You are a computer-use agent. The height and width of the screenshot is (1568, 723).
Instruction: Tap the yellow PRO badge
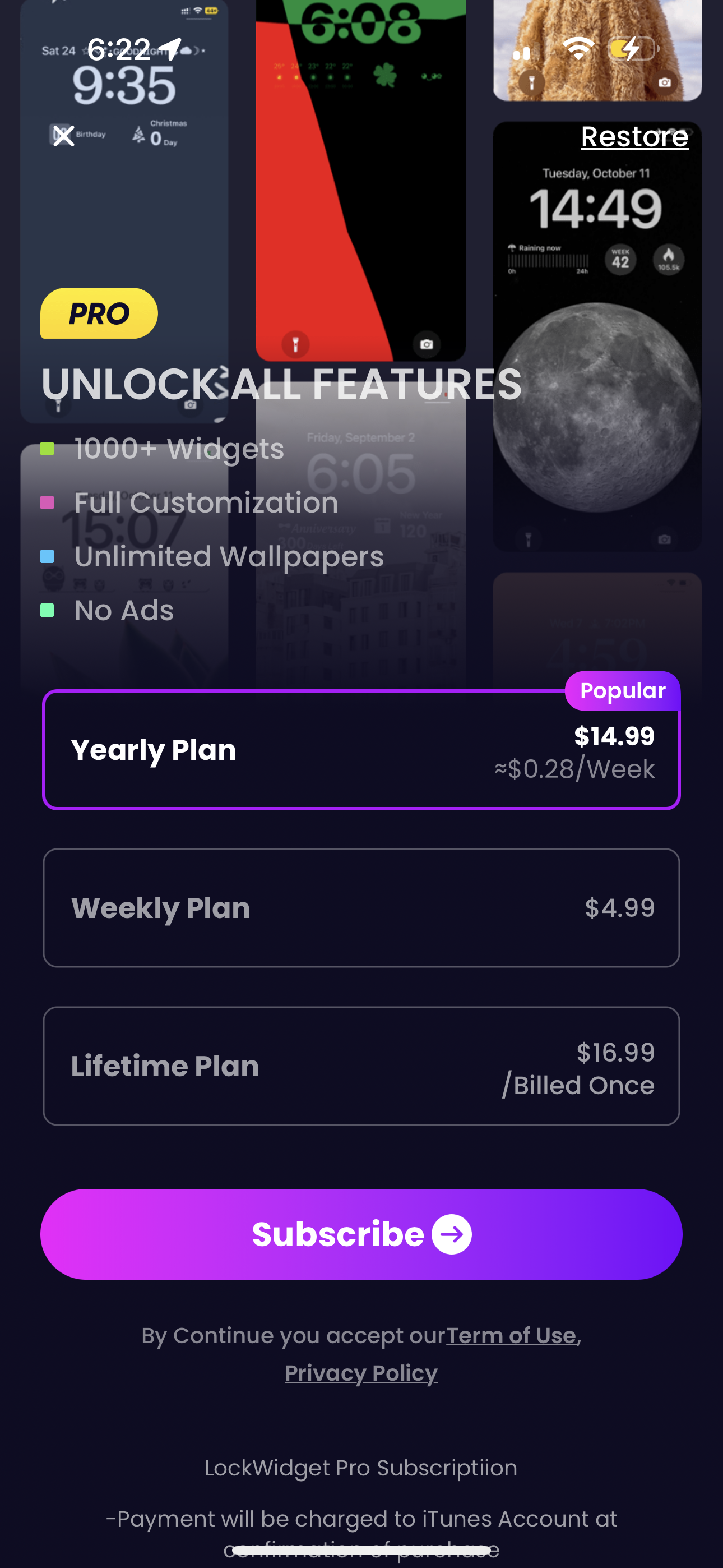pos(99,313)
